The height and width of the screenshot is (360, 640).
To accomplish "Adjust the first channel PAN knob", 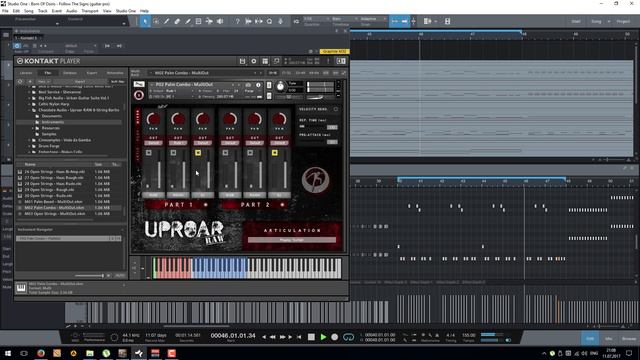I will [x=153, y=119].
